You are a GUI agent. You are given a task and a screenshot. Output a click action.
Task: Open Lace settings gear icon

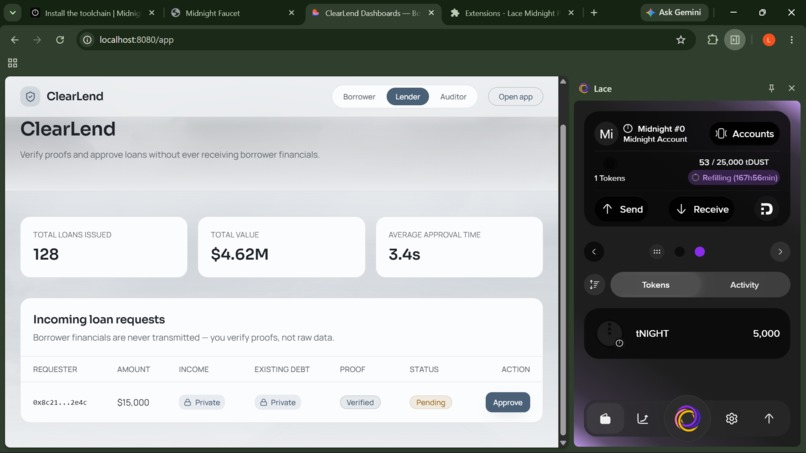[x=731, y=419]
